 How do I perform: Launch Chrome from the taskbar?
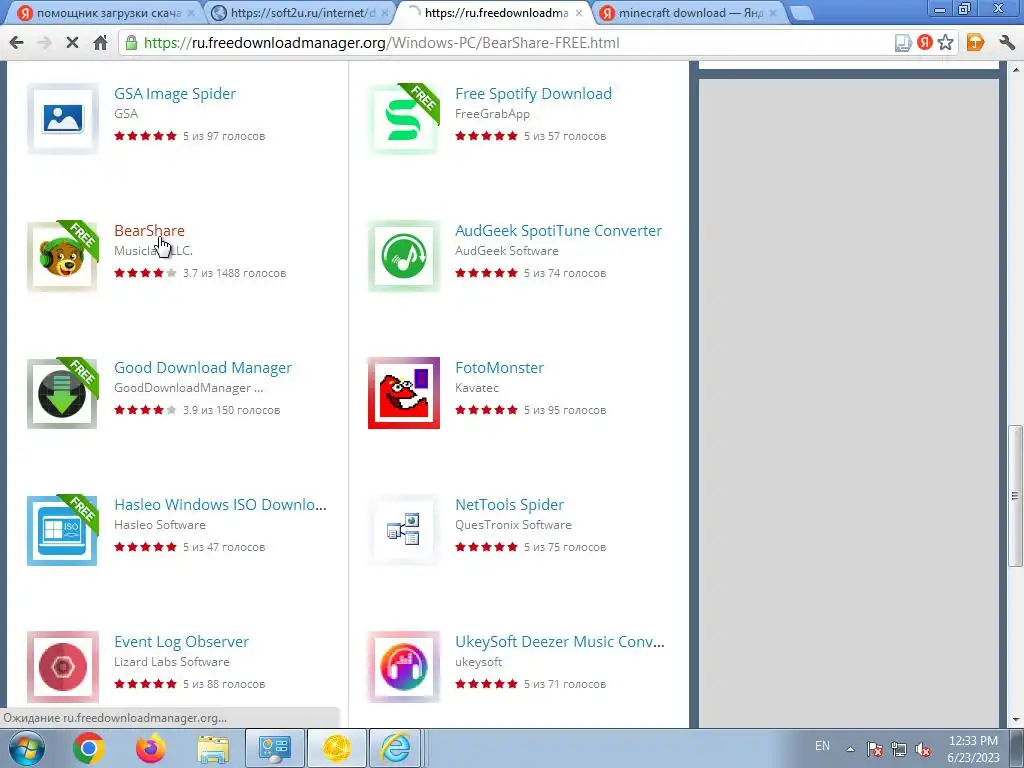89,748
